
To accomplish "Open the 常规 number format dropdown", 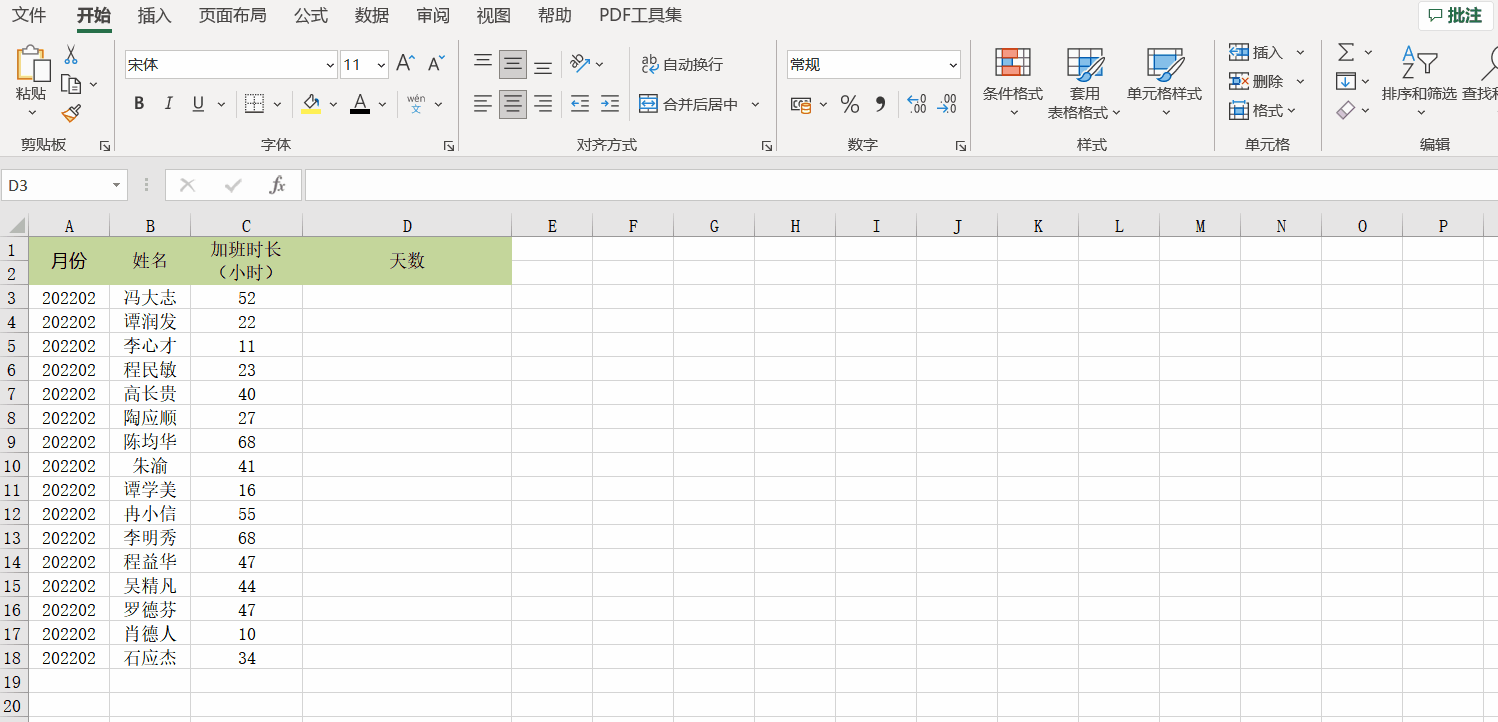I will coord(953,63).
